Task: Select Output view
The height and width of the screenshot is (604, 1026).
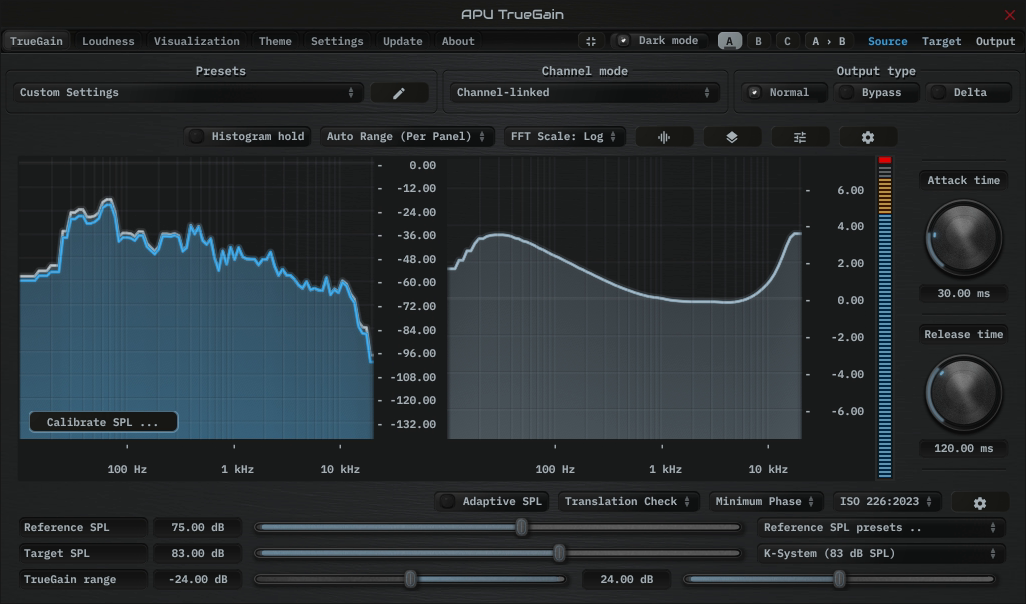Action: [995, 41]
